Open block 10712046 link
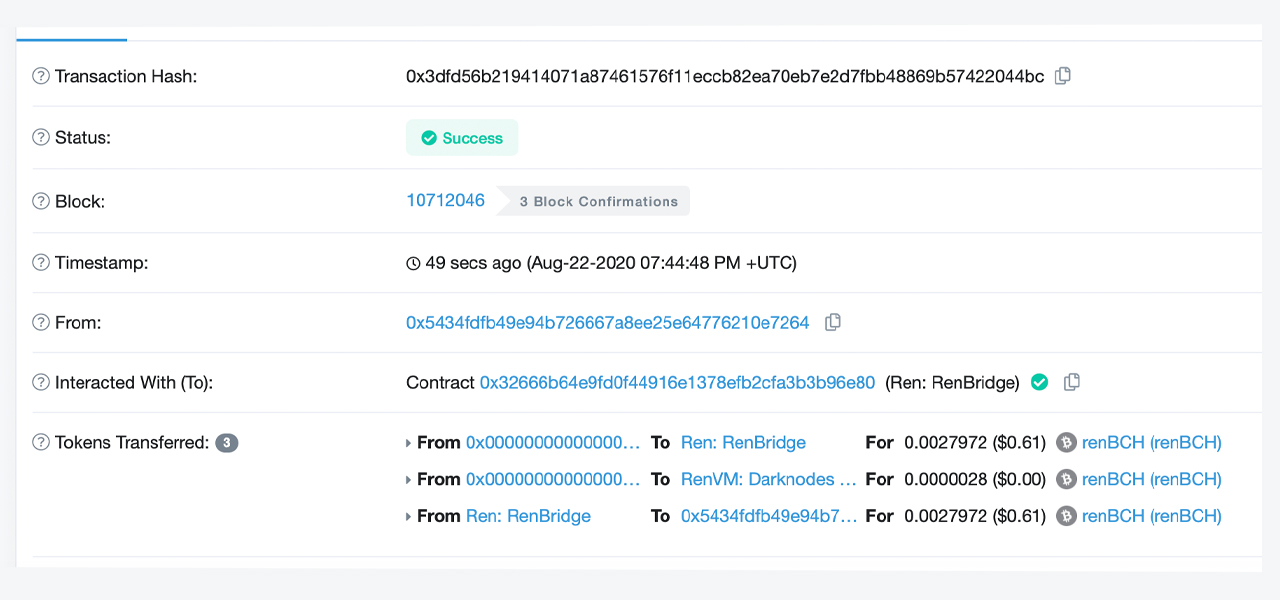The width and height of the screenshot is (1280, 600). tap(445, 200)
